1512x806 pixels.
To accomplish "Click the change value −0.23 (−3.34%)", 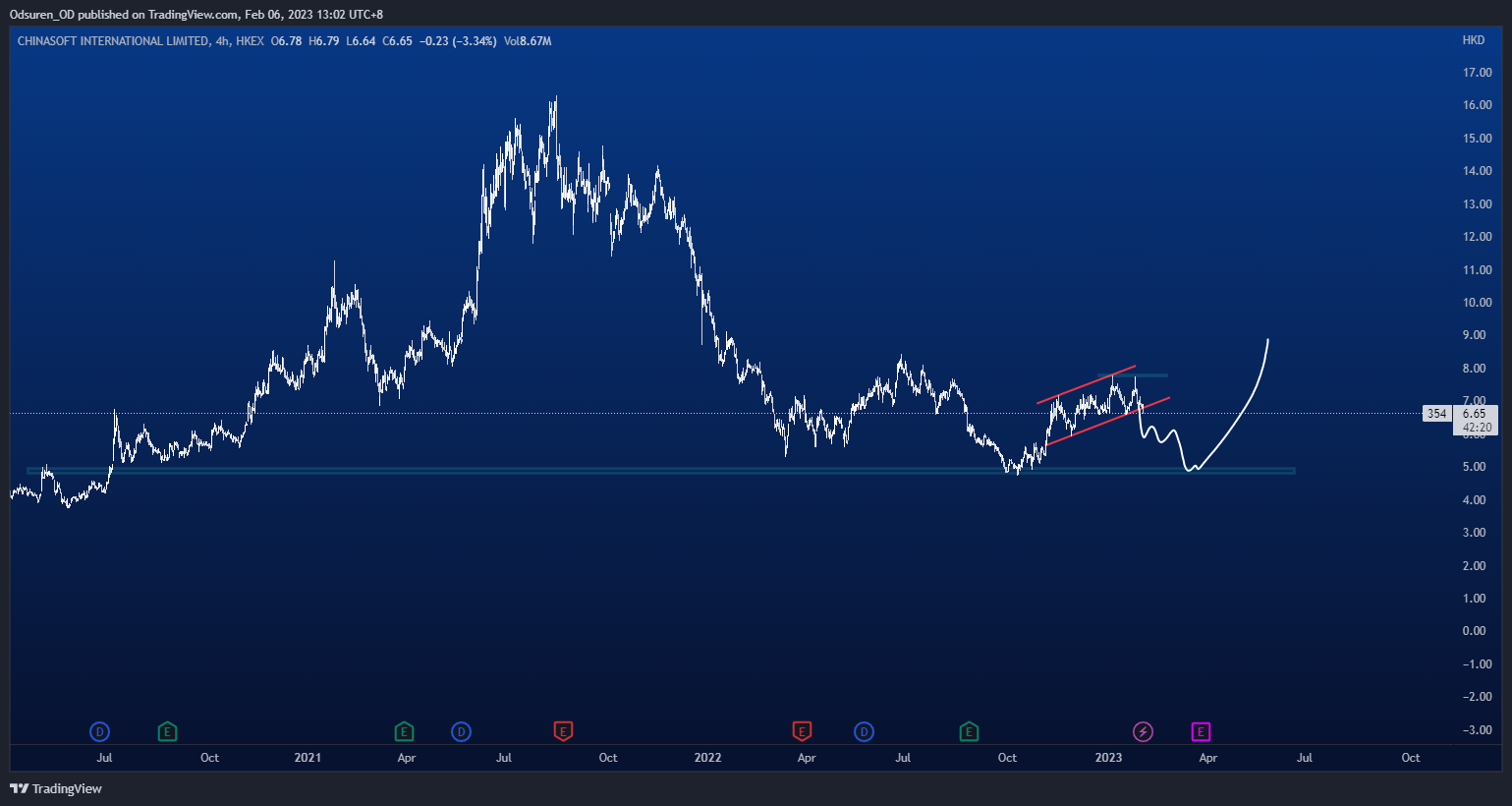I will (x=458, y=41).
